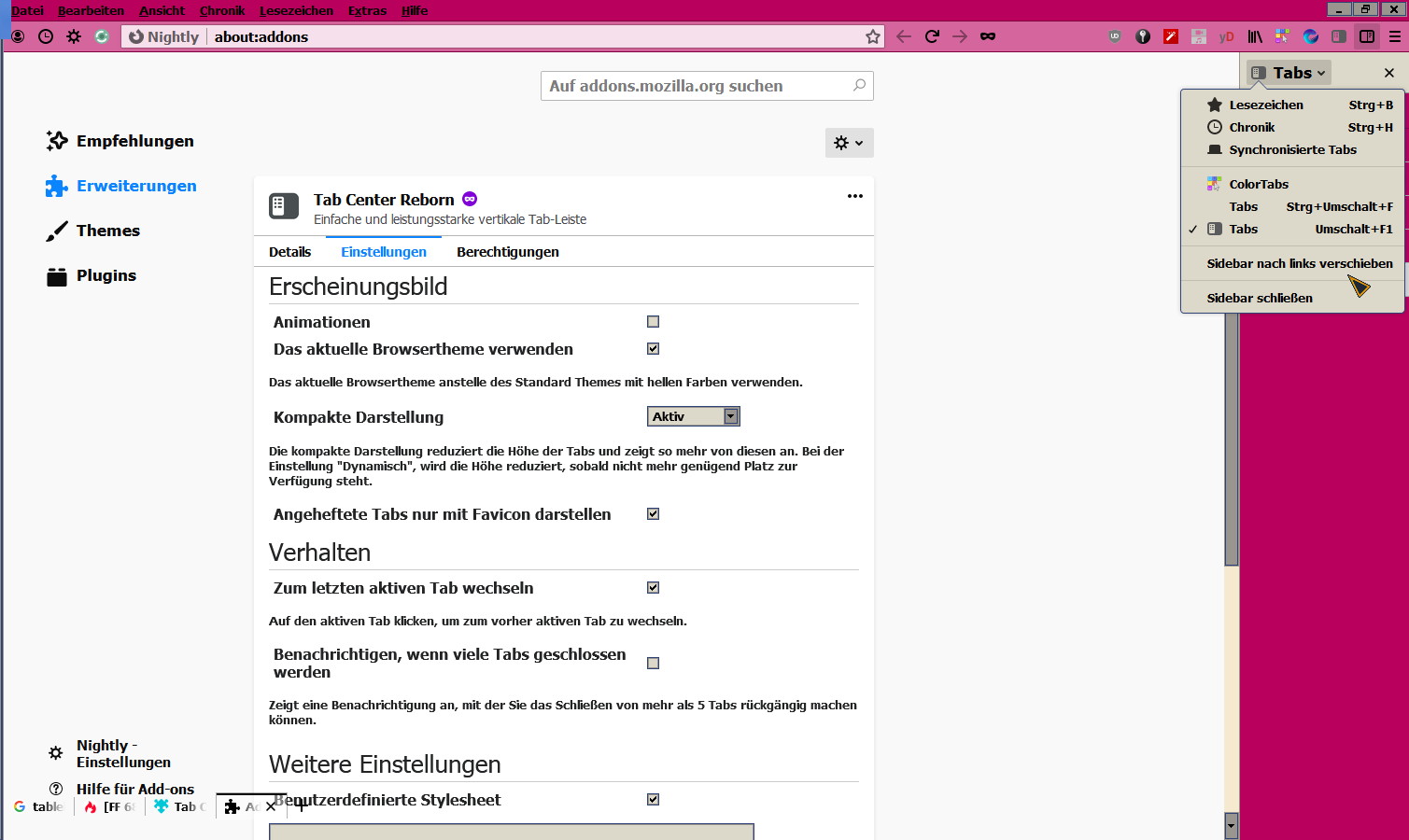Enable the Animationen checkbox
This screenshot has height=840, width=1409.
tap(654, 322)
